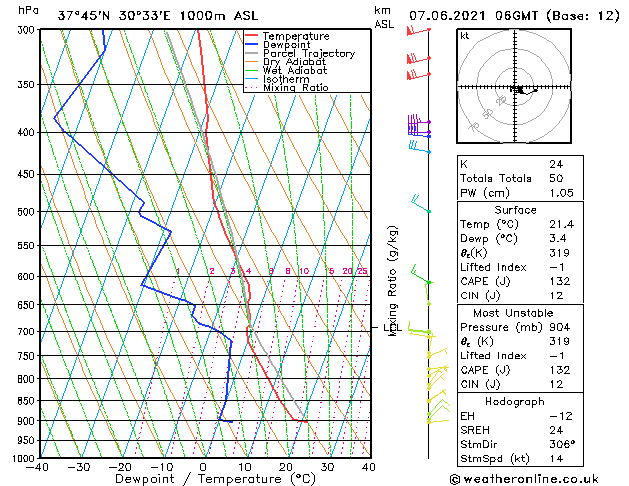
Task: Click the hodograph circle center
Action: (515, 87)
